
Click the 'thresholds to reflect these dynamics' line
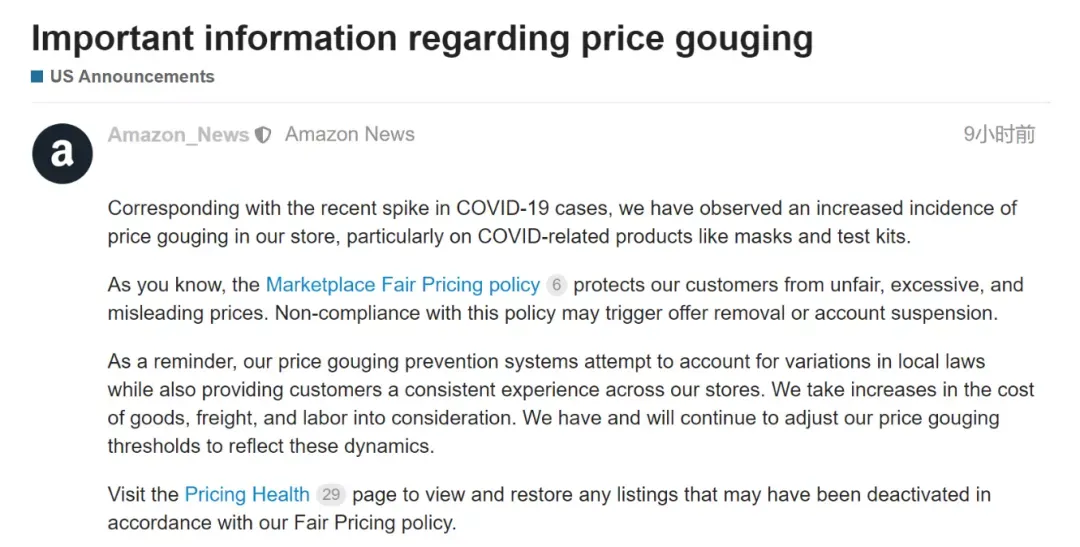point(271,446)
